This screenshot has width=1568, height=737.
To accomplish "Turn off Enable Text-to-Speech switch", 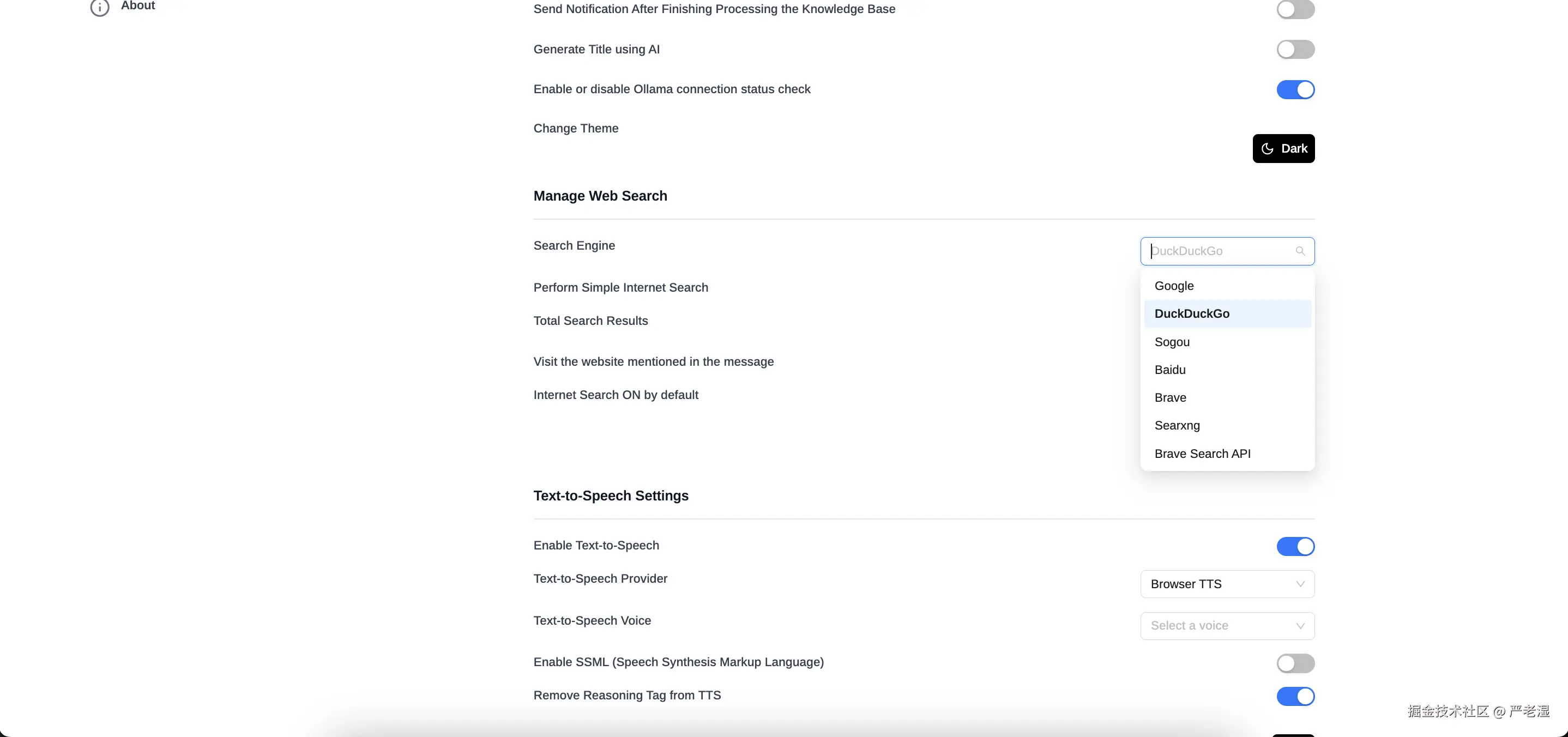I will [1295, 546].
